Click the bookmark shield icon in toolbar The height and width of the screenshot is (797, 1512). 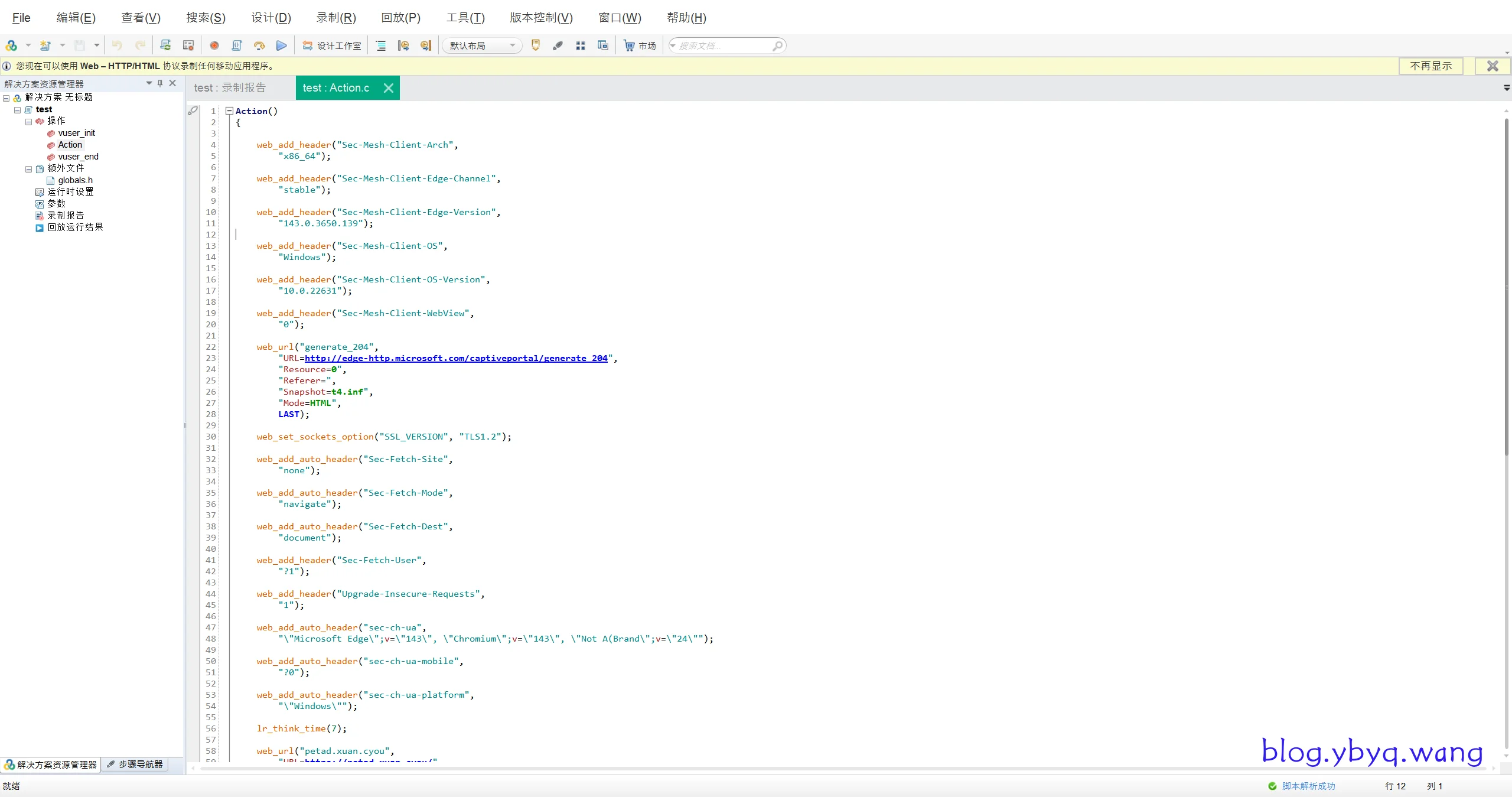[536, 45]
